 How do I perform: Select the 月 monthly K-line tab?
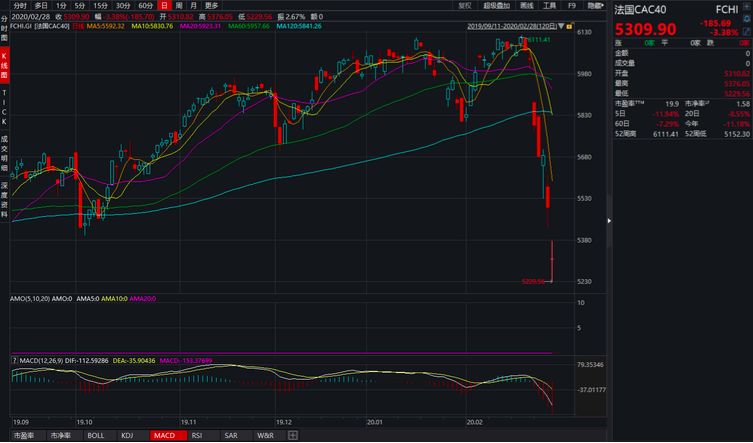pos(193,5)
